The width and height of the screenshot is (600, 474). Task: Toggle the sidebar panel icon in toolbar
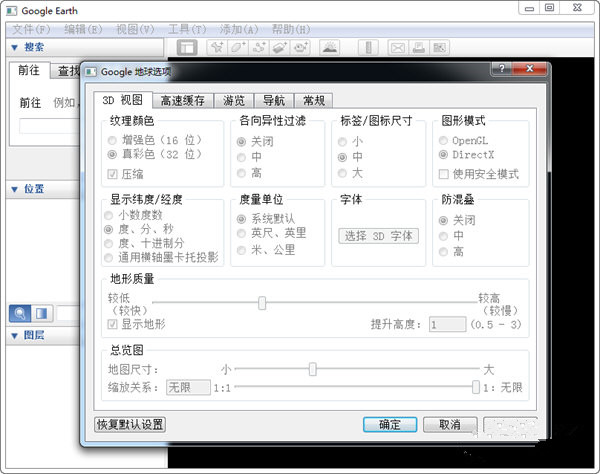pyautogui.click(x=187, y=48)
